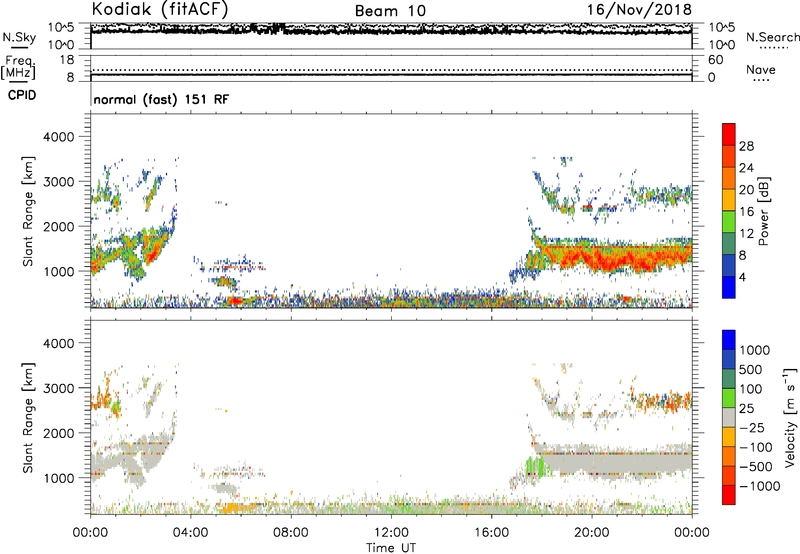This screenshot has height=554, width=800.
Task: Pick the light green 12–16 dB Power segment
Action: pyautogui.click(x=729, y=222)
